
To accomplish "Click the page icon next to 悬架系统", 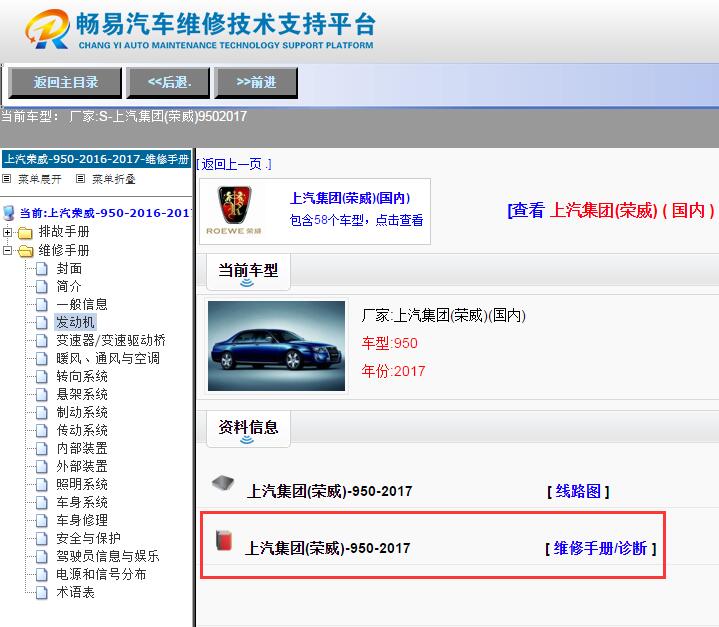I will tap(42, 394).
